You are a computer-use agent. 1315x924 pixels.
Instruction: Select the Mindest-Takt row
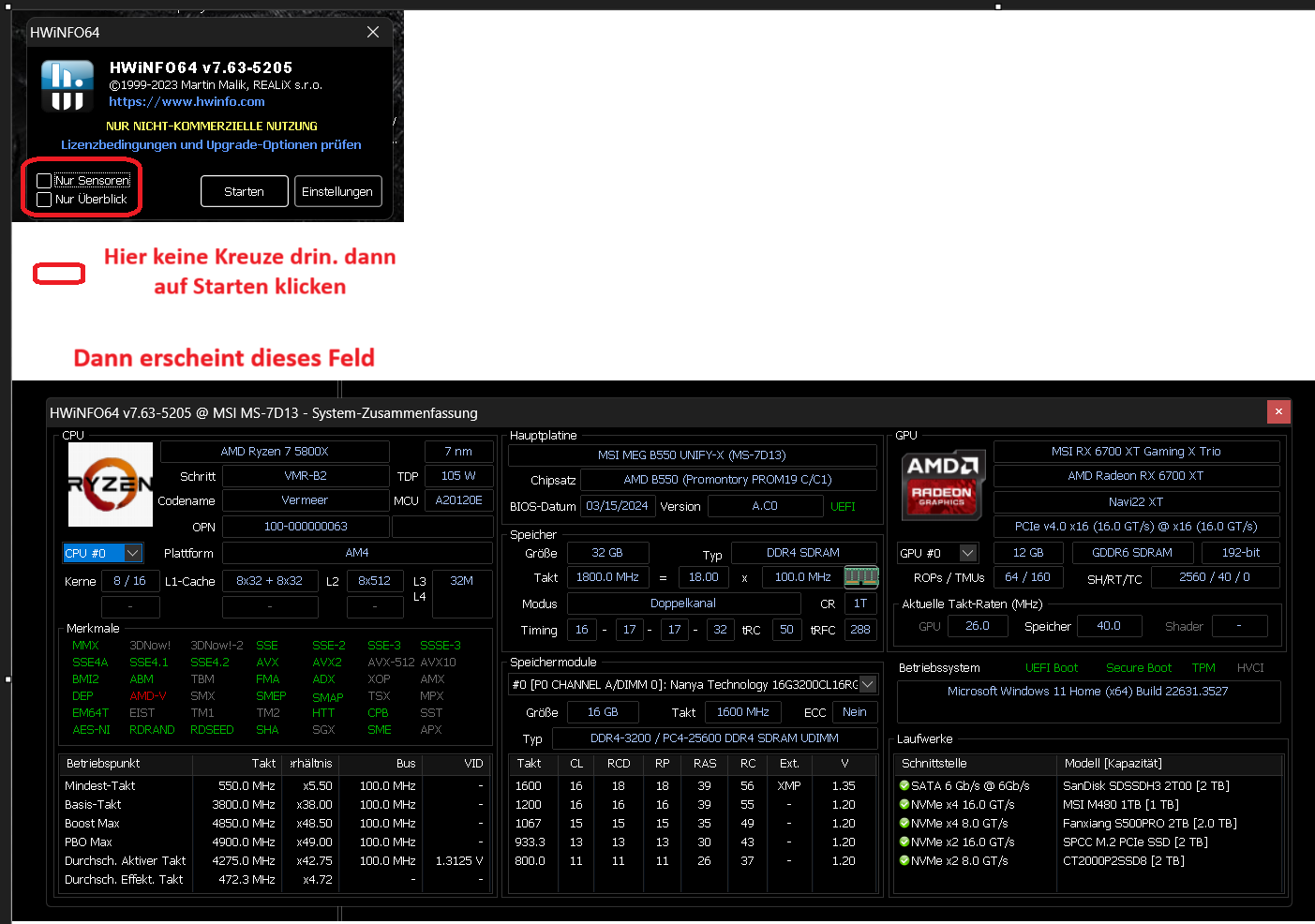tap(274, 785)
